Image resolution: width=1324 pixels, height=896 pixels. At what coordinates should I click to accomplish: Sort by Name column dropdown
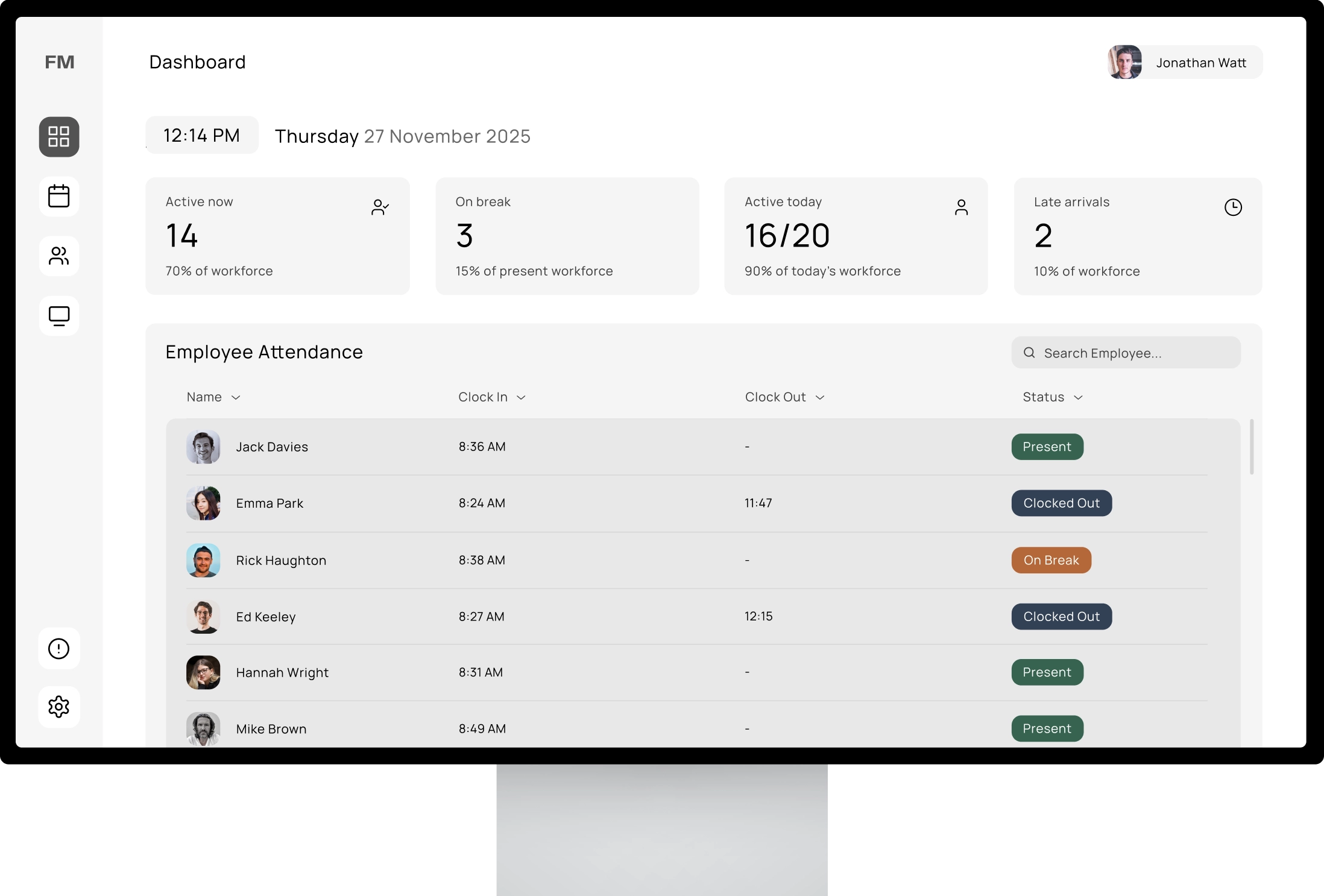click(236, 397)
